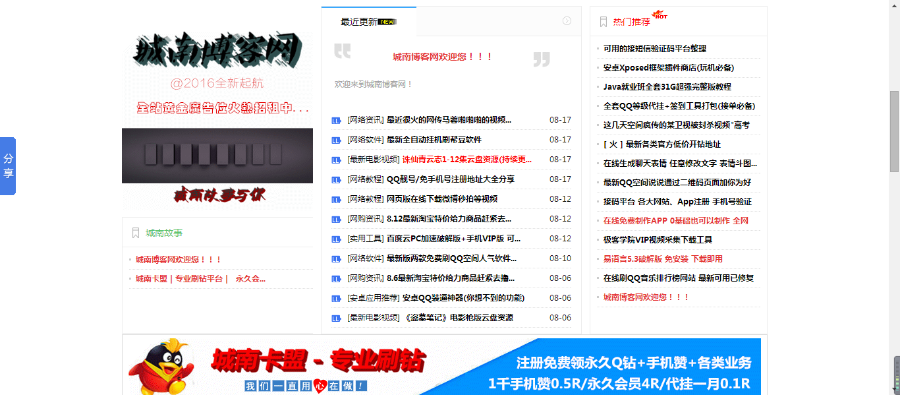
Task: Open 城南卡盟 | 专业刷钻平台 link under 城南故事
Action: [x=201, y=280]
